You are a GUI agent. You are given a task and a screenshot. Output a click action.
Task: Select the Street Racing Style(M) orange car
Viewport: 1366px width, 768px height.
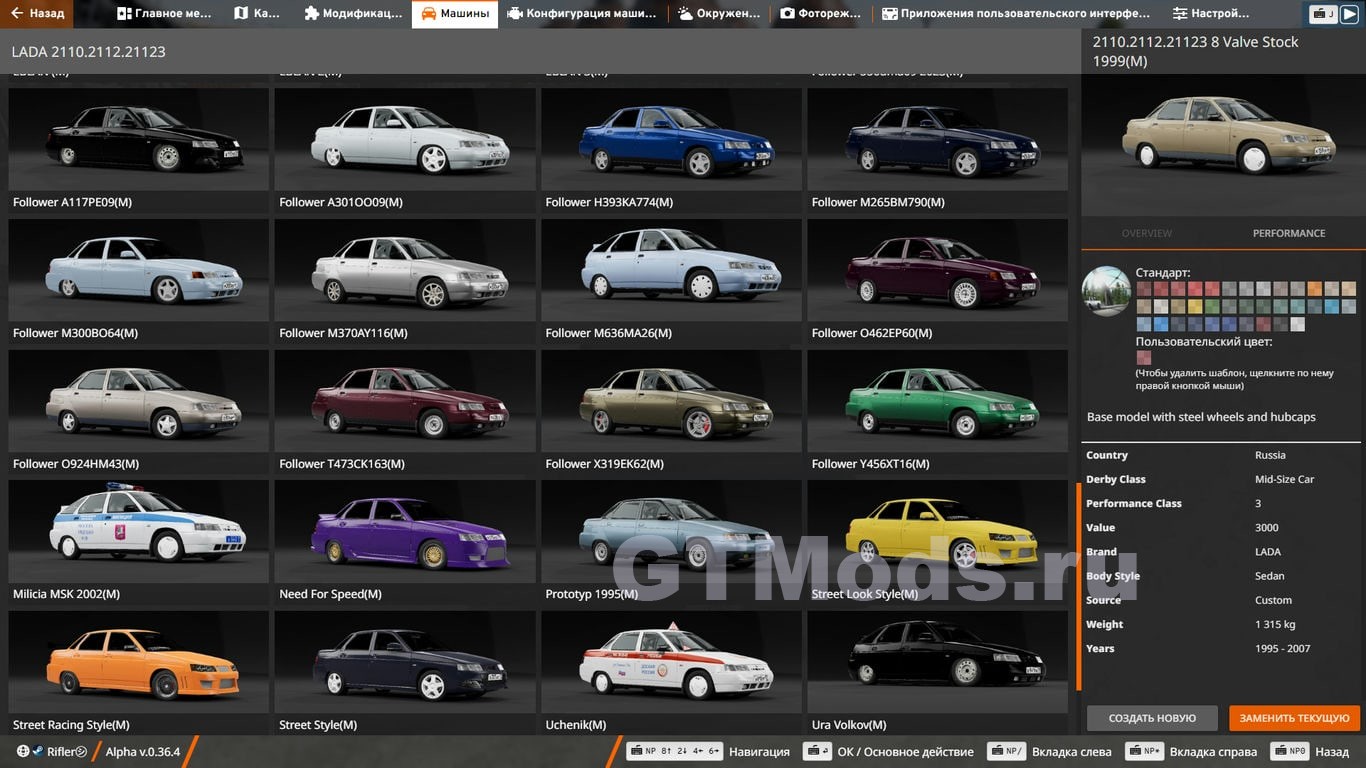tap(138, 673)
